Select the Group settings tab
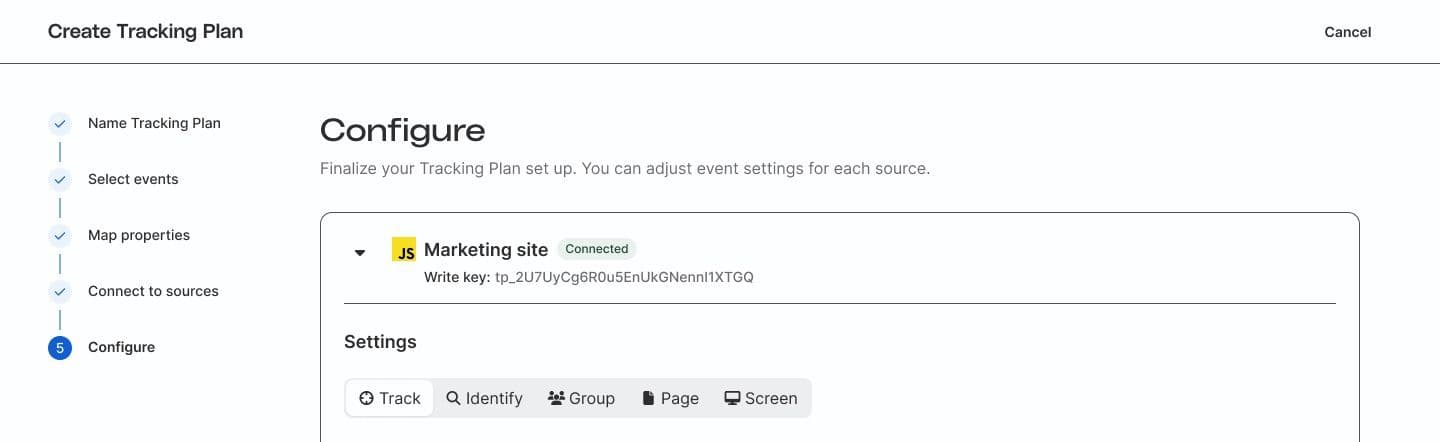 pos(581,398)
